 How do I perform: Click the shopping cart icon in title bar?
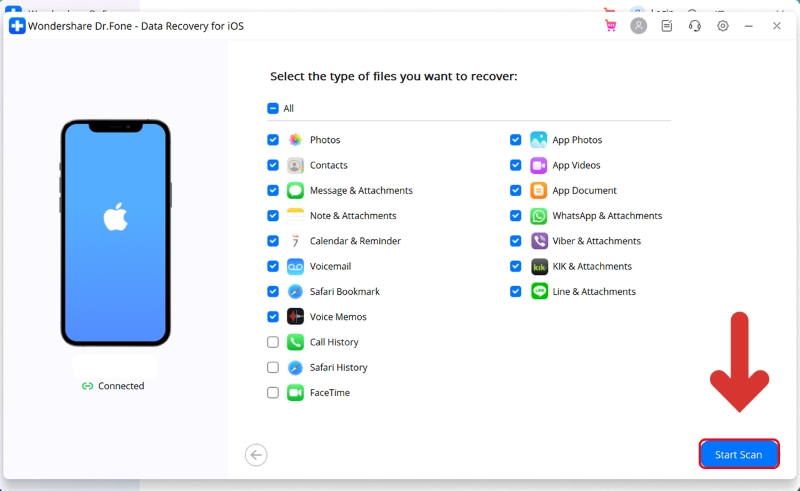(x=610, y=26)
